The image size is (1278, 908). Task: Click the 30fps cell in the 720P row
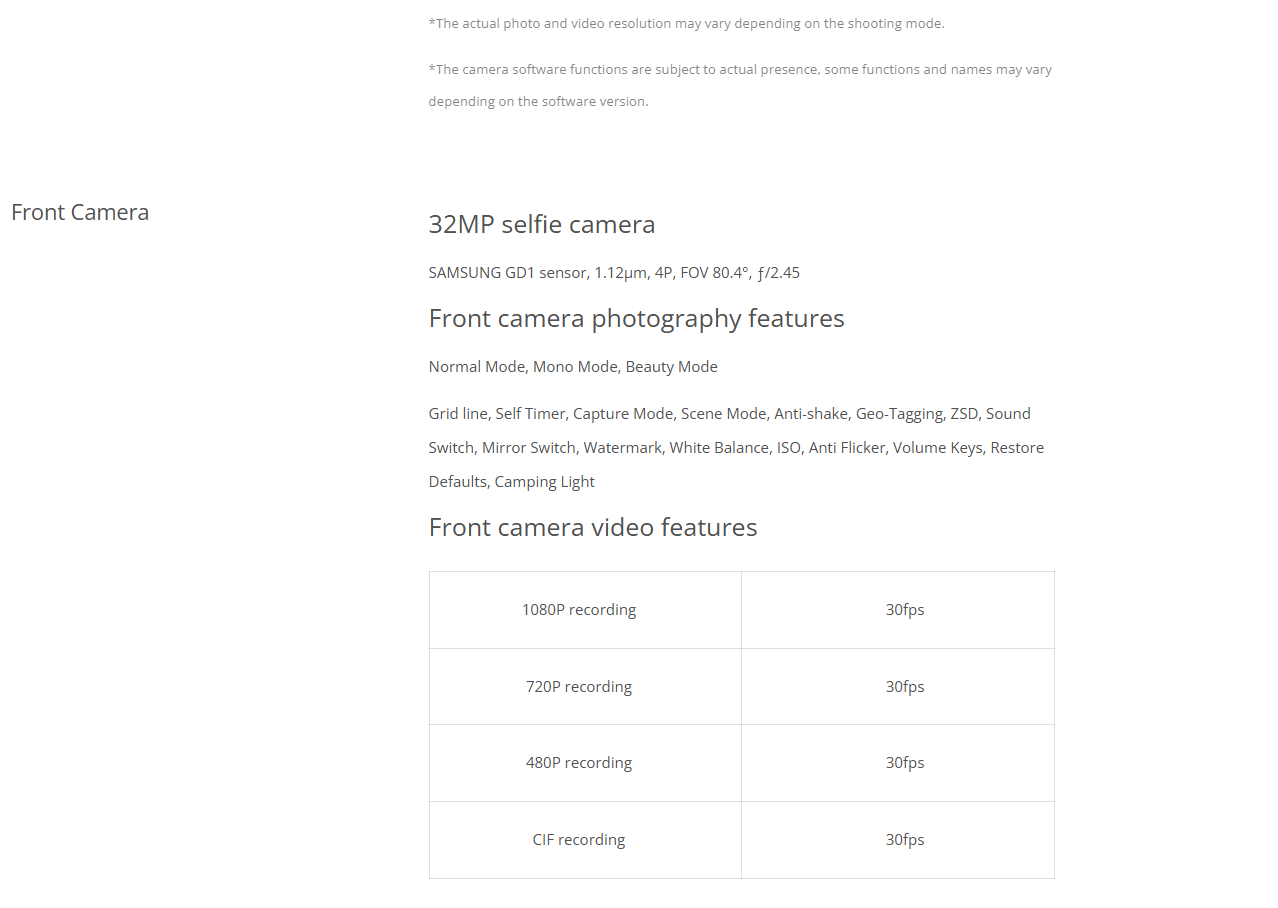[x=904, y=686]
